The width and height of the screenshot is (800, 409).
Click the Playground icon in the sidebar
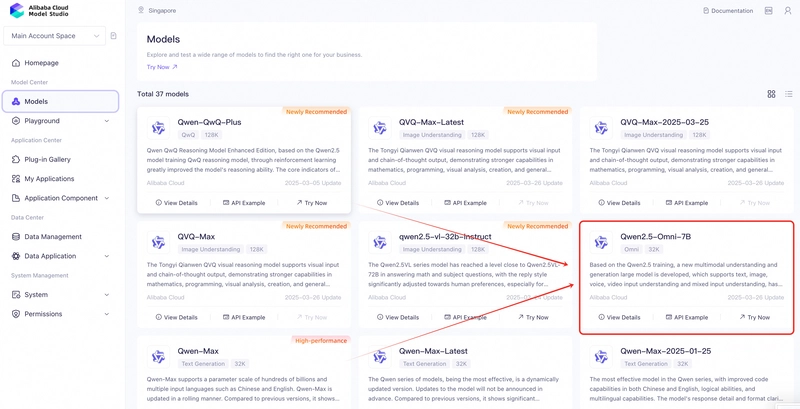point(15,121)
